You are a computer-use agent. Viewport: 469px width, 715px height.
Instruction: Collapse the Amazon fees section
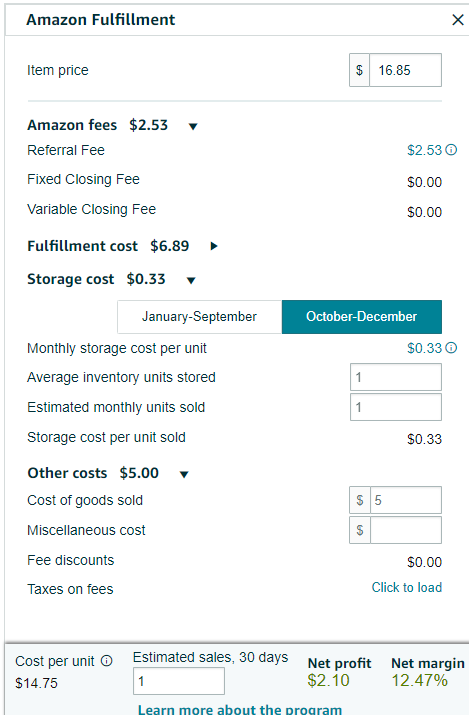pos(193,126)
